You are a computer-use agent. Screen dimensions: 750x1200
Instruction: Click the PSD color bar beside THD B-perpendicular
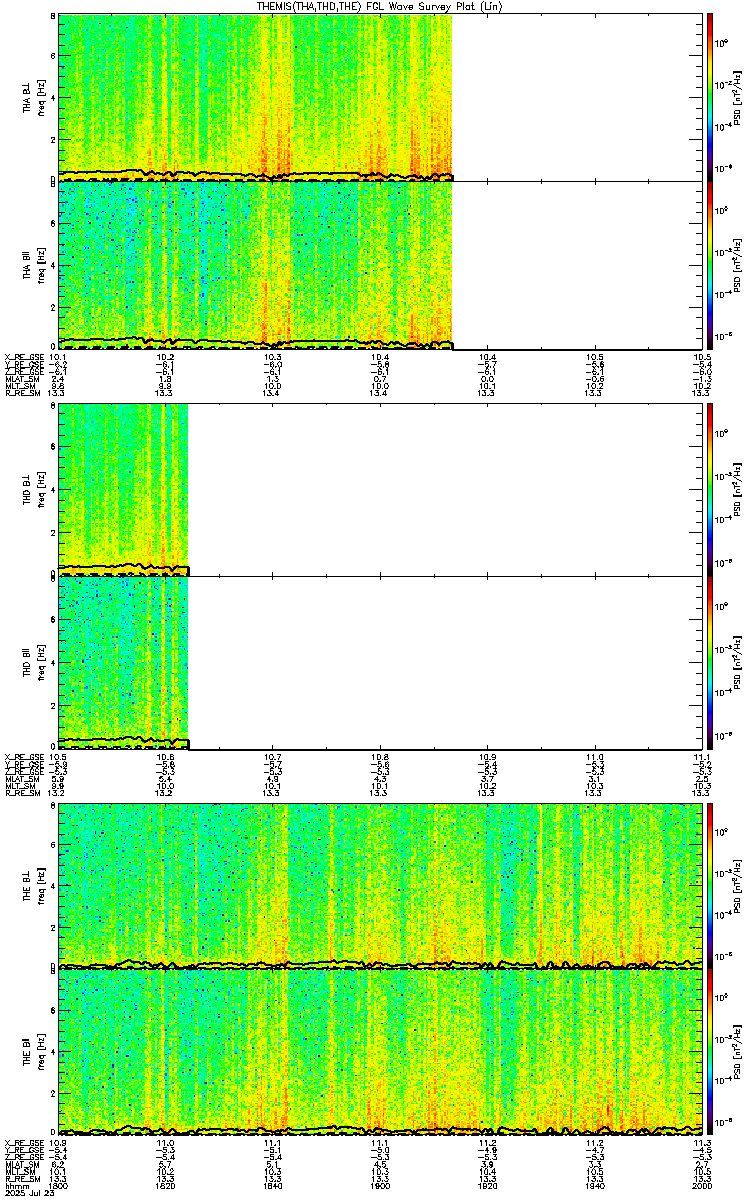tap(710, 489)
